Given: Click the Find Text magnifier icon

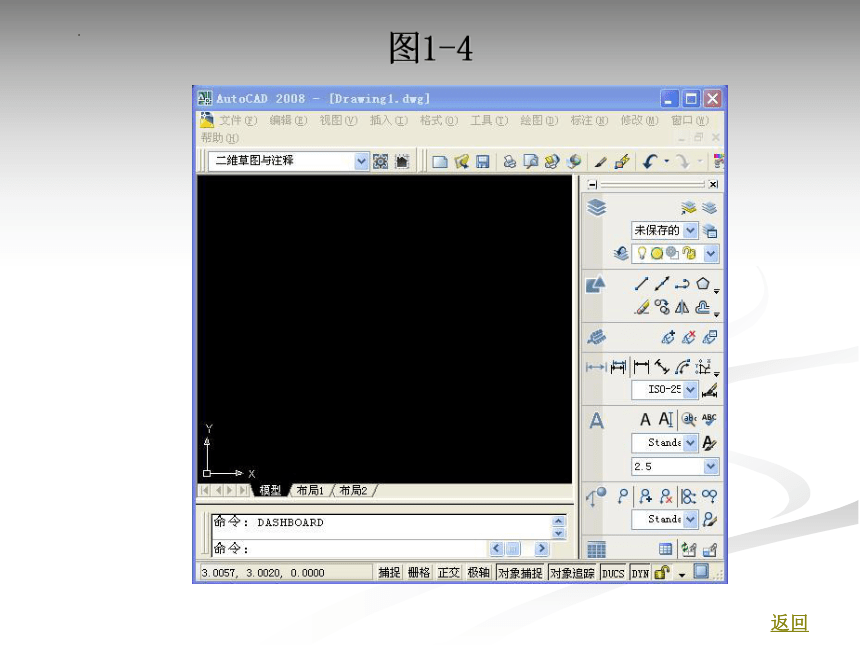Looking at the screenshot, I should click(688, 420).
